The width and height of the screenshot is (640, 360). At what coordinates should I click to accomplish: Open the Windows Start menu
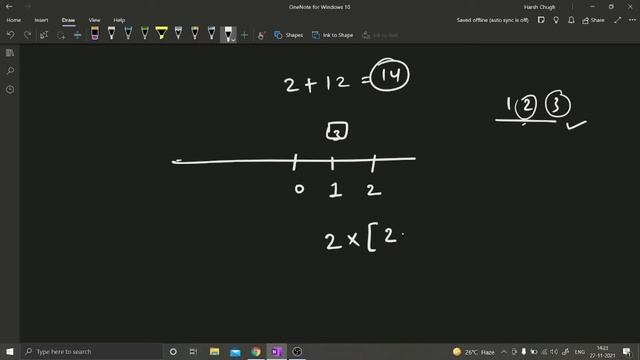(10, 351)
